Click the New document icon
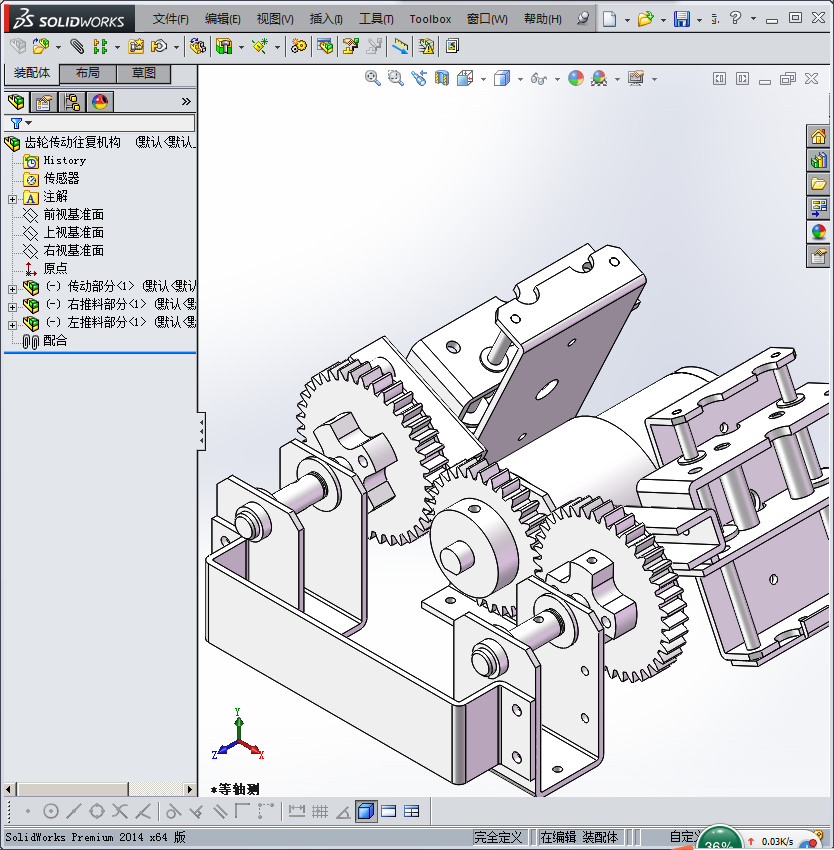Image resolution: width=834 pixels, height=850 pixels. click(610, 19)
